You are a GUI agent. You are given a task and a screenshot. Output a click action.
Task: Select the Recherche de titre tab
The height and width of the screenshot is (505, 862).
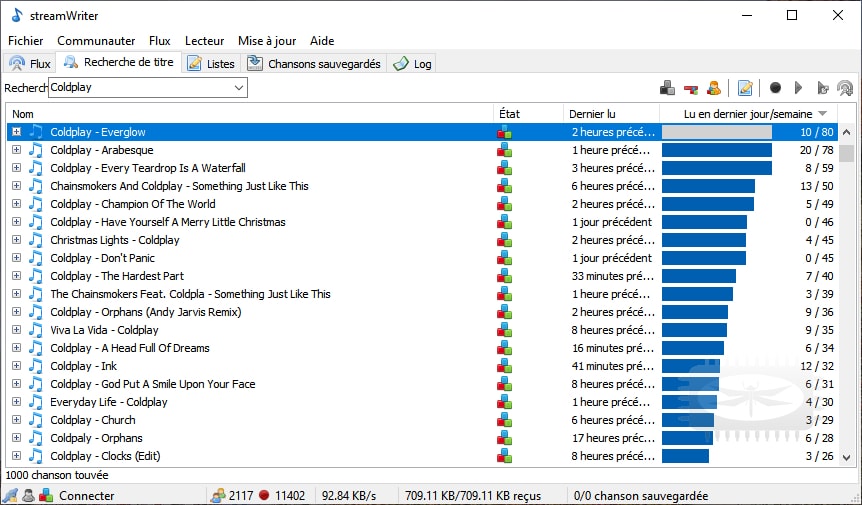tap(119, 62)
